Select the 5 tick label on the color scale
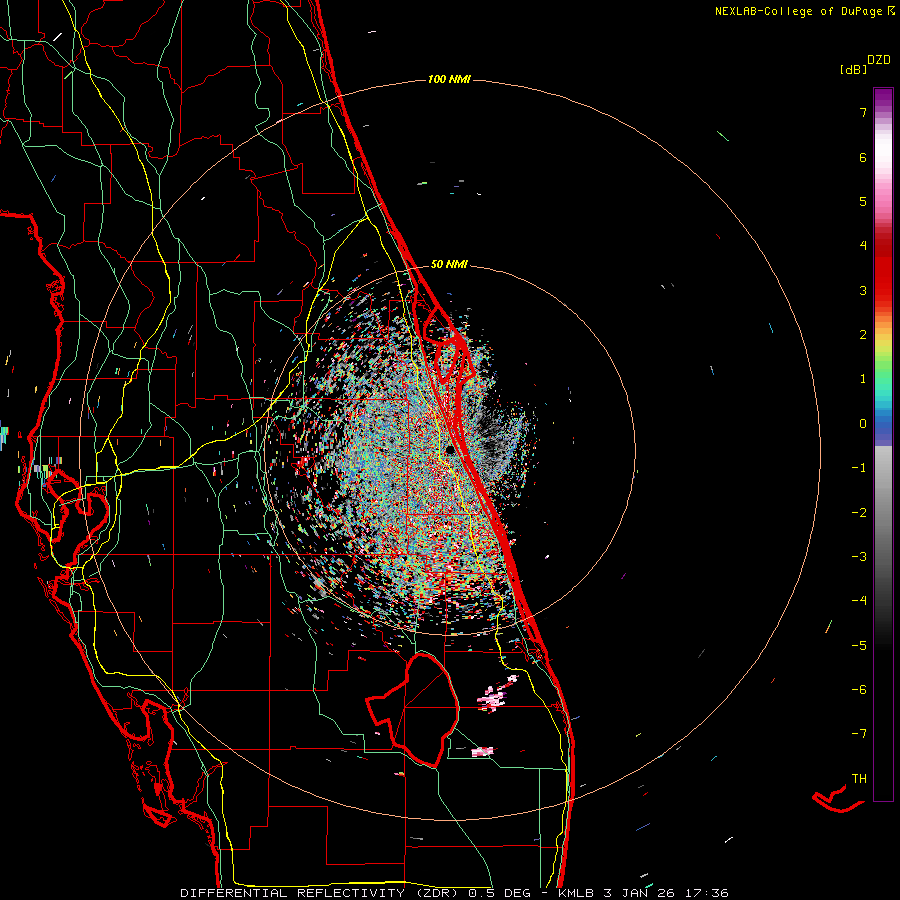This screenshot has width=900, height=900. point(863,201)
